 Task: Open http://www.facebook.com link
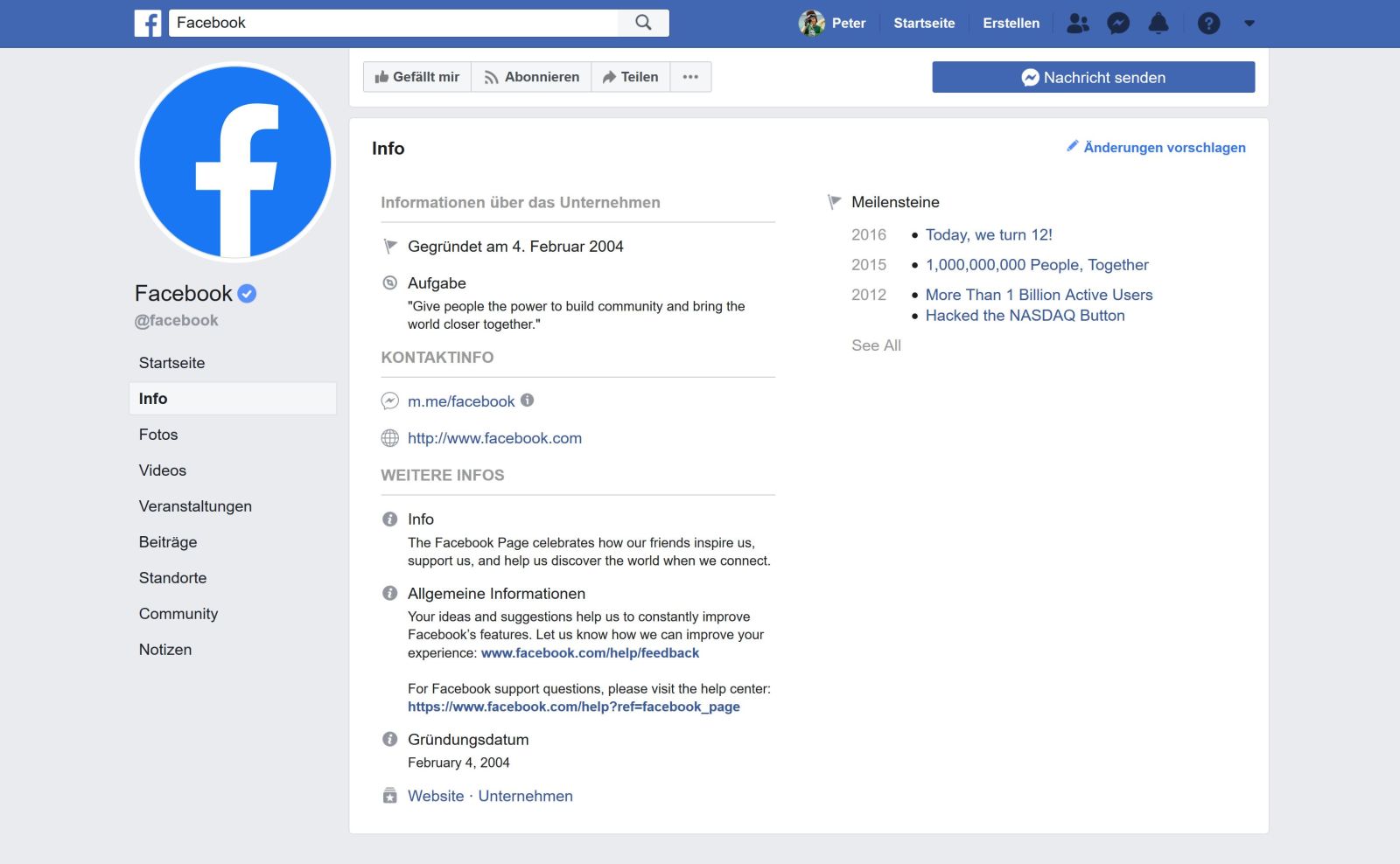coord(494,438)
